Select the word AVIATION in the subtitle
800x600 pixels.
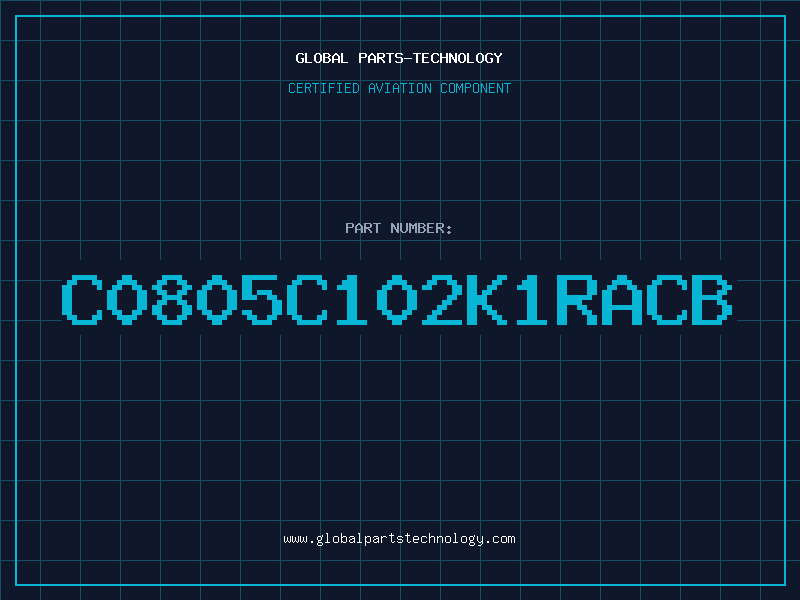(x=400, y=88)
